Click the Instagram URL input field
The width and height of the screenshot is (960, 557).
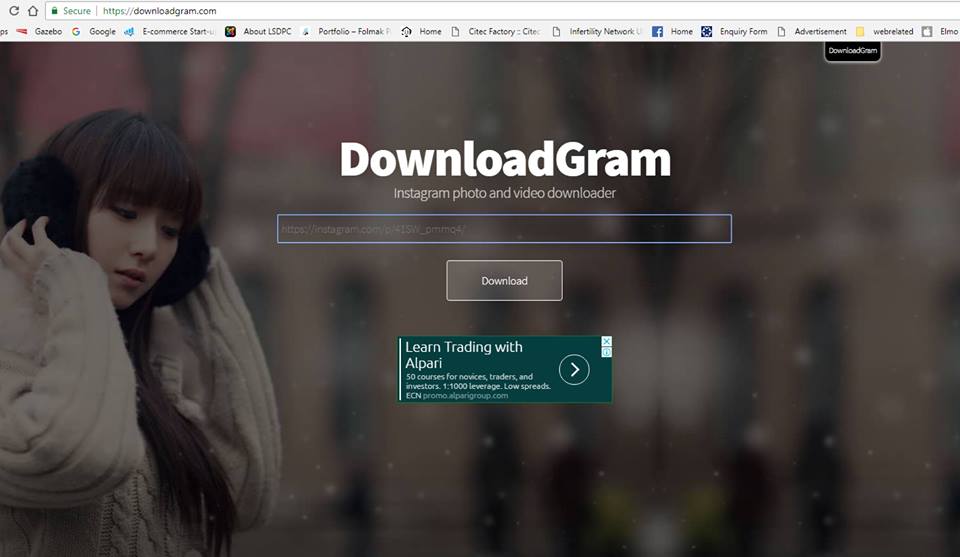pos(504,229)
